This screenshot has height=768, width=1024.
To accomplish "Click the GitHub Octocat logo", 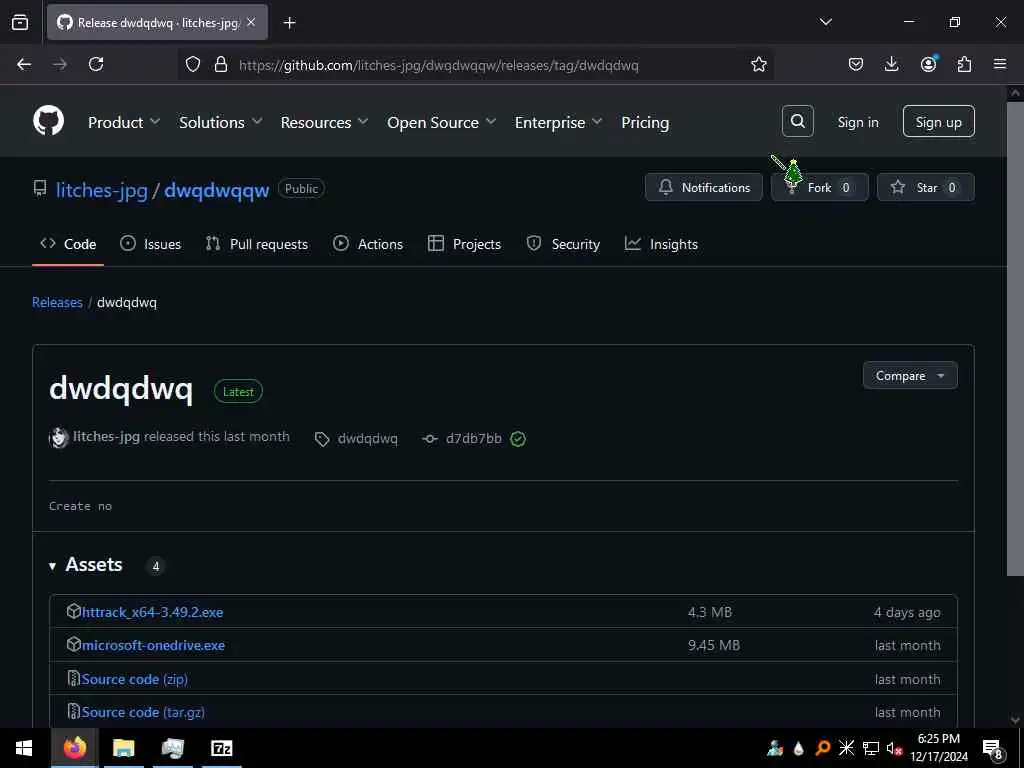I will point(48,121).
